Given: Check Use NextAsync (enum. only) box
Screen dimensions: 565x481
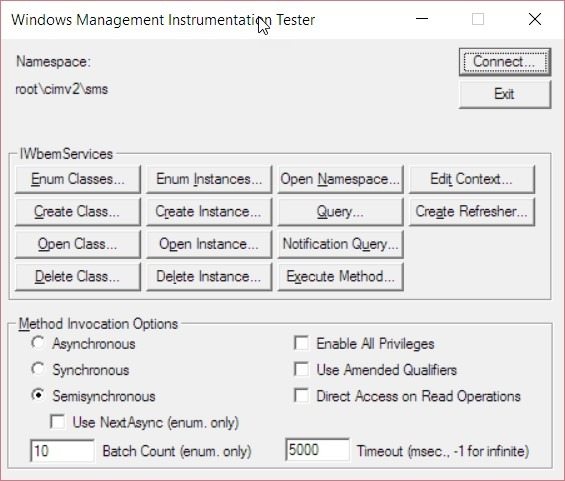Looking at the screenshot, I should (58, 422).
